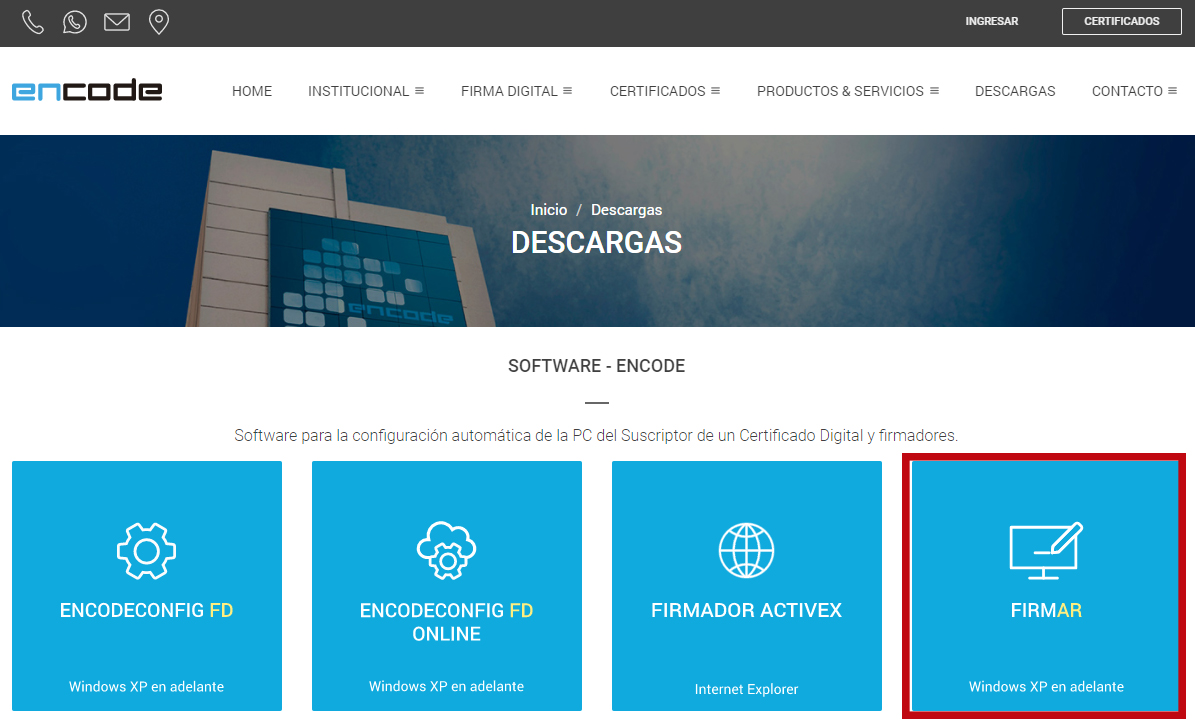
Task: Click the Ingresar link
Action: pos(991,21)
